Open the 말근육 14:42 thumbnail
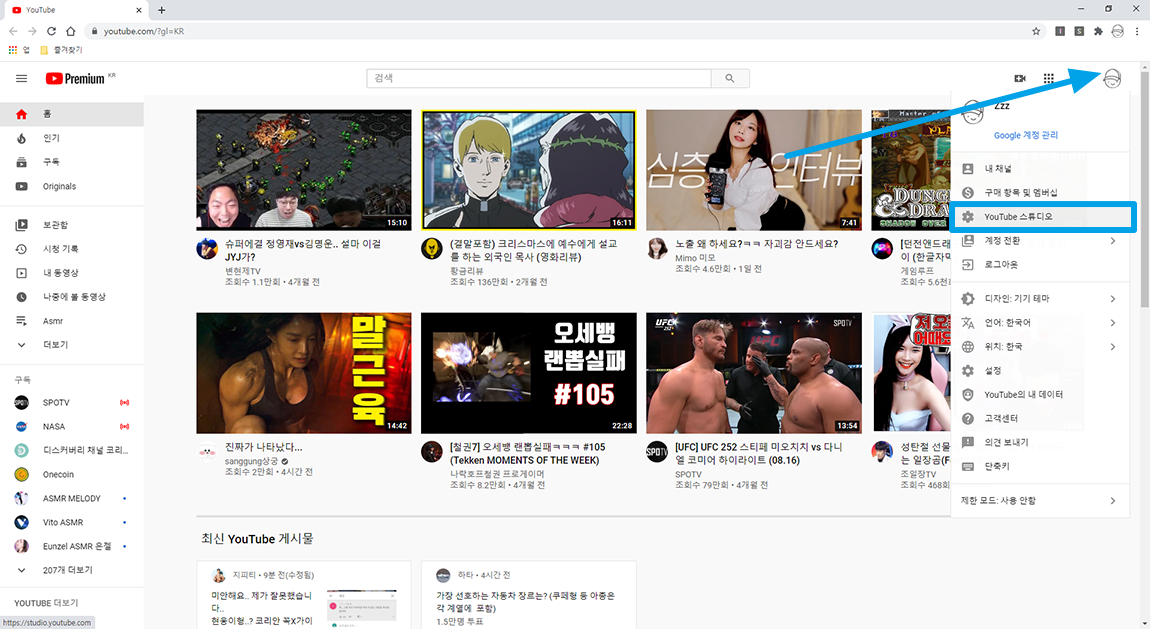Image resolution: width=1150 pixels, height=629 pixels. pos(304,373)
